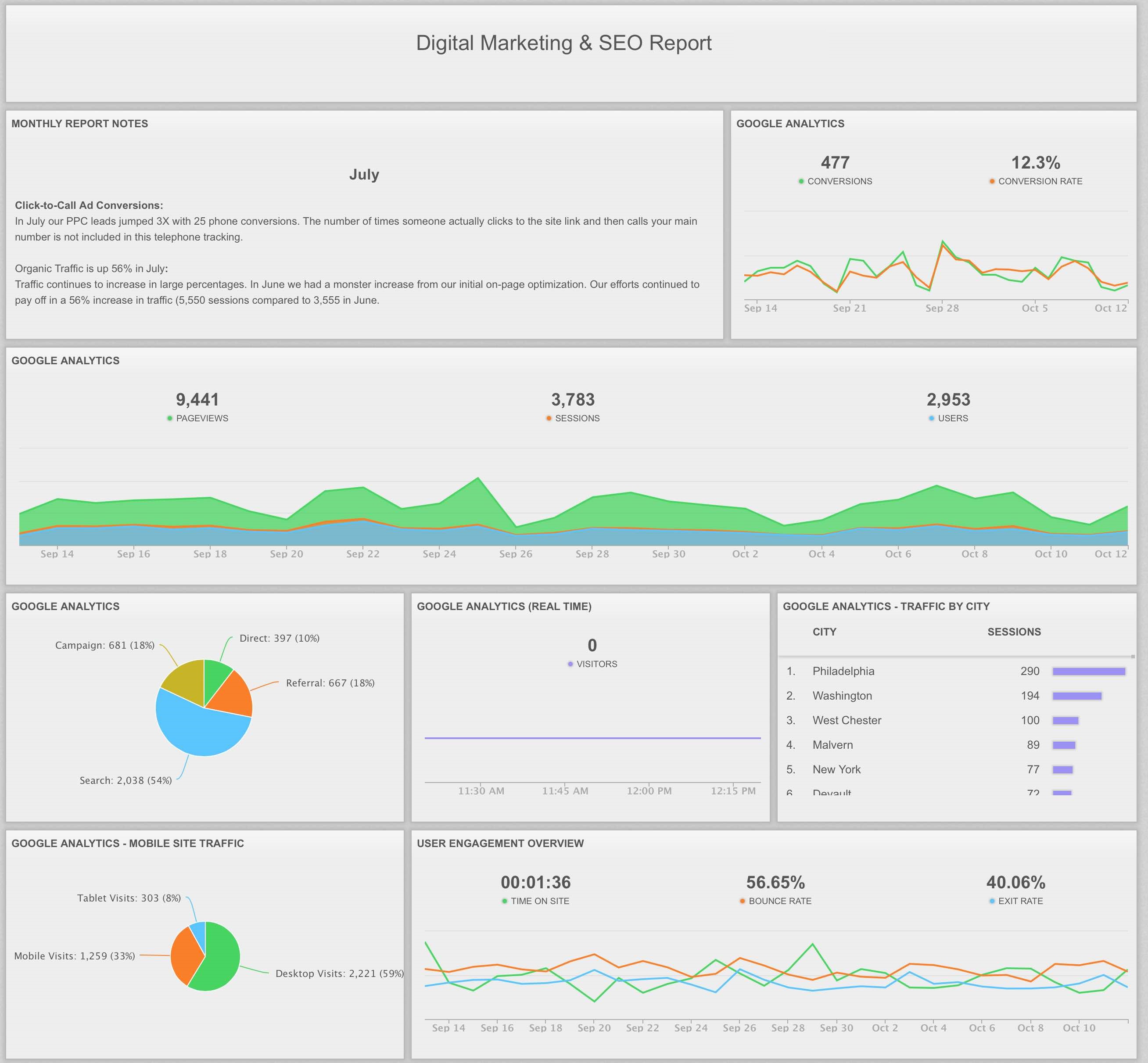The image size is (1148, 1063).
Task: Toggle the Conversion Rate legend marker
Action: tap(992, 181)
